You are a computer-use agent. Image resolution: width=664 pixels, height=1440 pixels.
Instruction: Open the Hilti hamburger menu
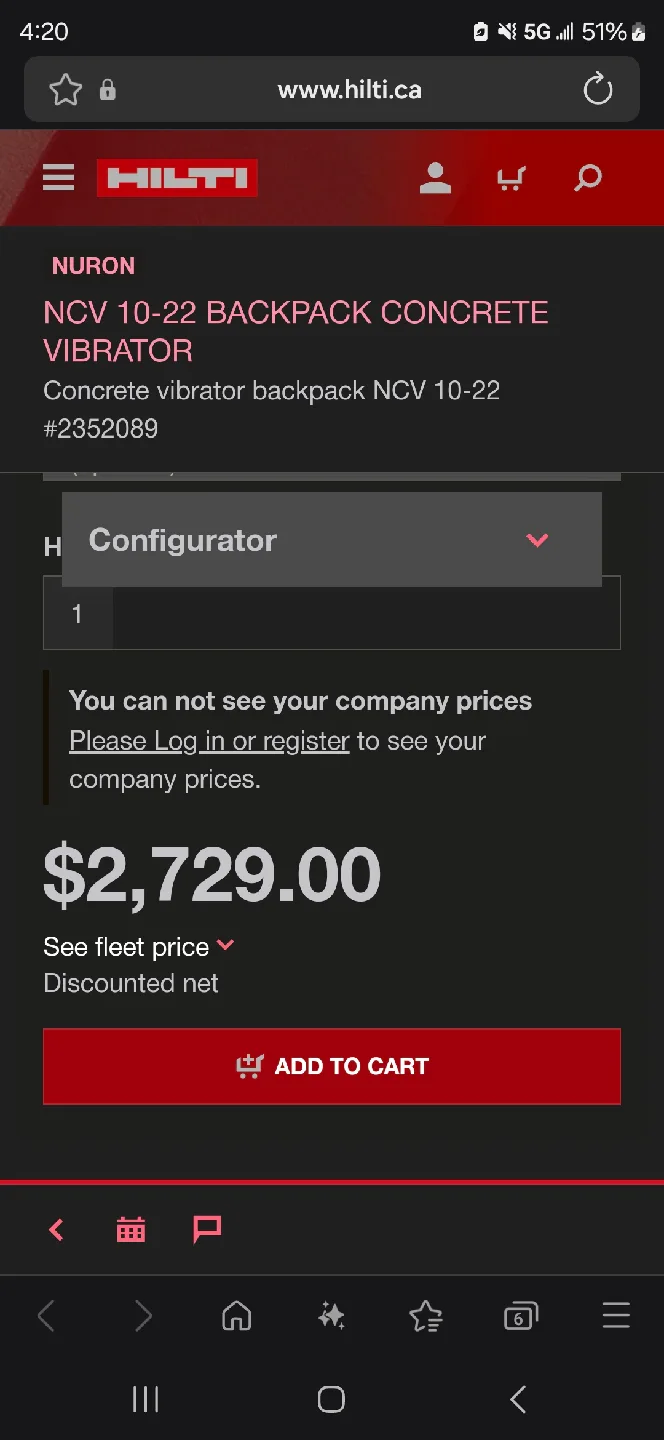click(59, 179)
